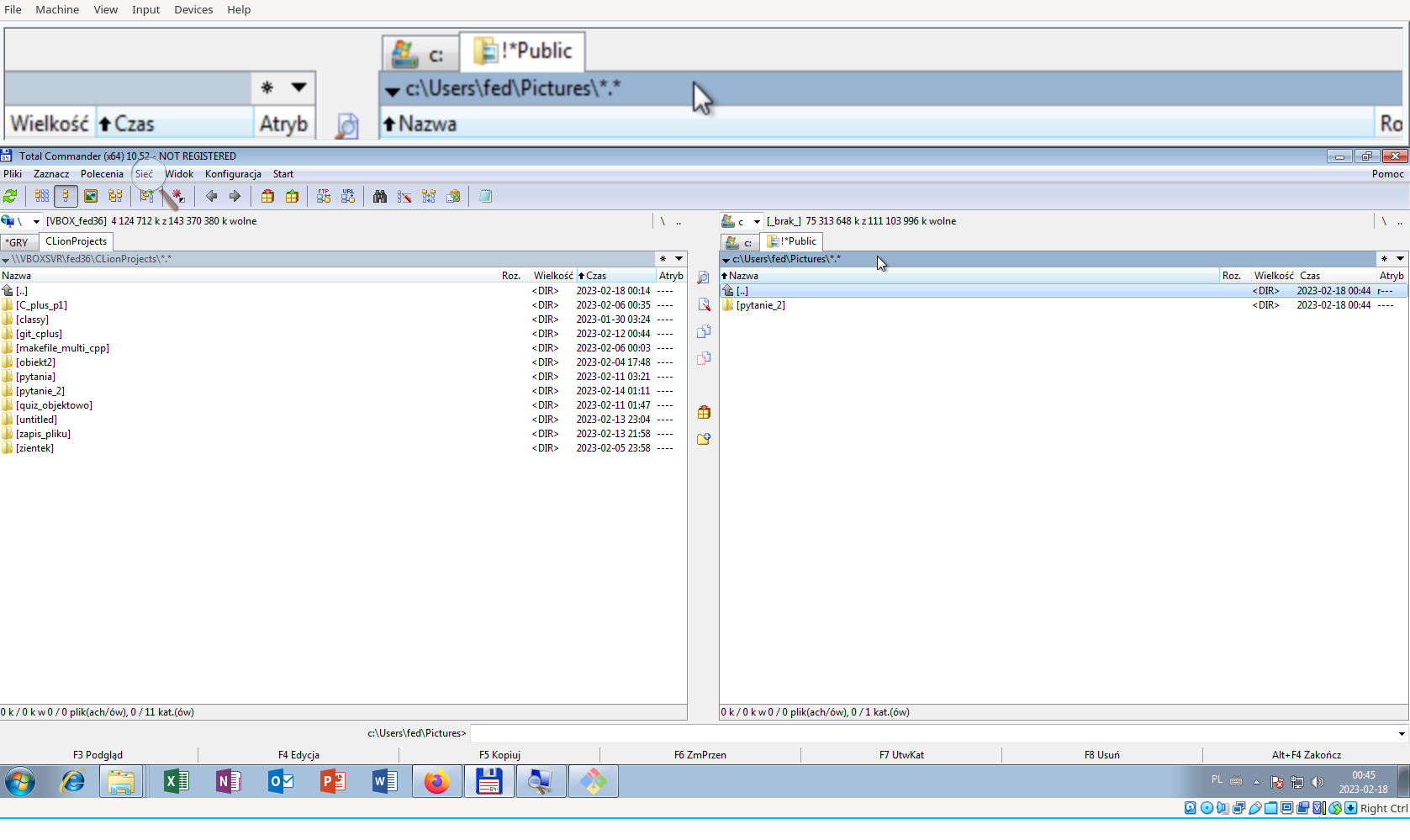Open Firefox from the taskbar
This screenshot has height=840, width=1410.
(x=436, y=782)
